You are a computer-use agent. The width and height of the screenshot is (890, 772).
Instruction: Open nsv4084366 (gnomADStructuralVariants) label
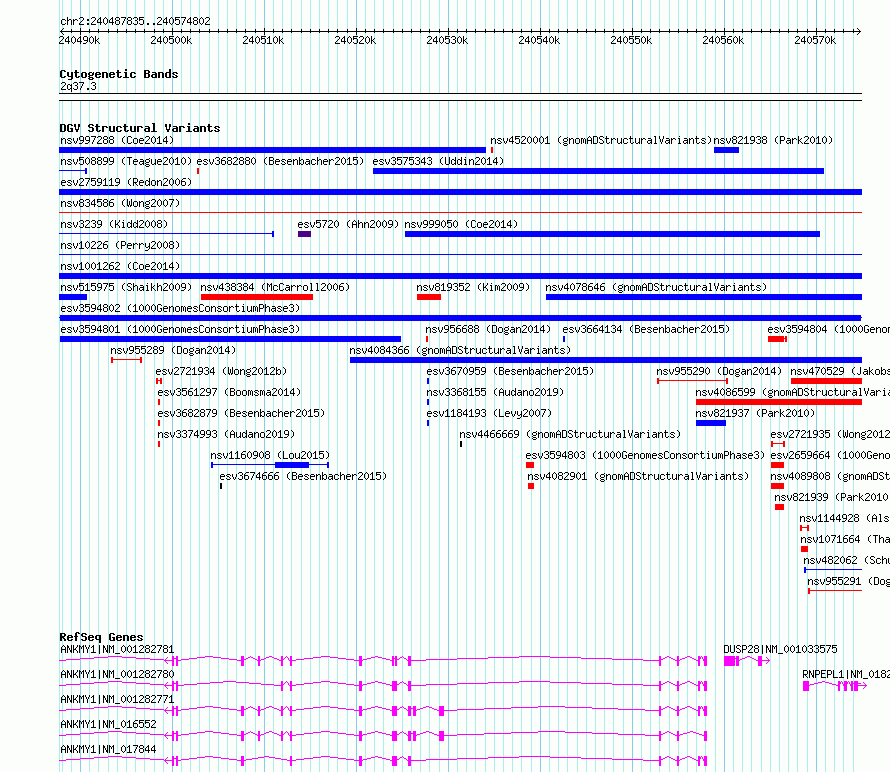pyautogui.click(x=460, y=350)
